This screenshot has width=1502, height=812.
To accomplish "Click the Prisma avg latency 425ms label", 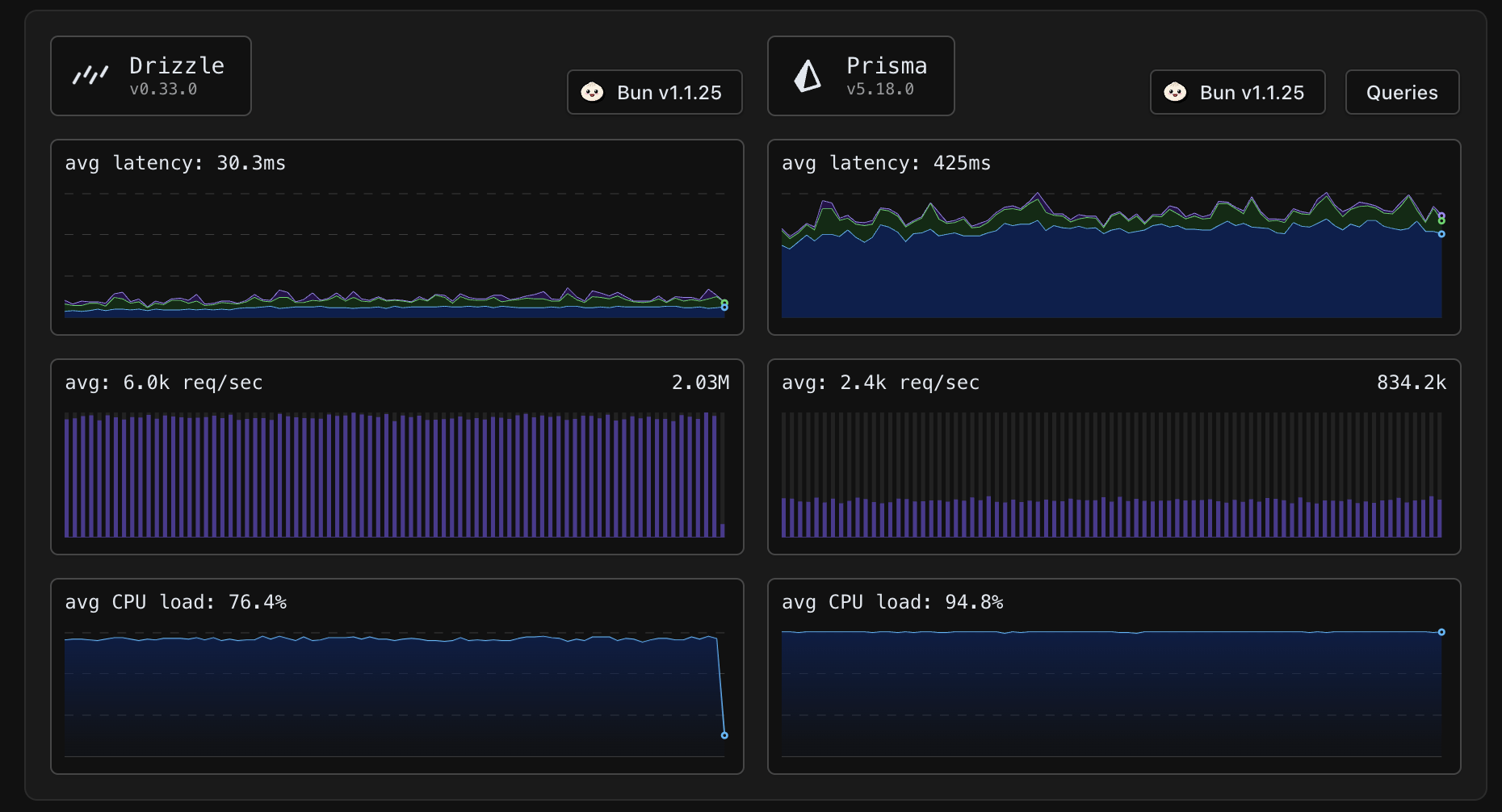I will tap(886, 163).
